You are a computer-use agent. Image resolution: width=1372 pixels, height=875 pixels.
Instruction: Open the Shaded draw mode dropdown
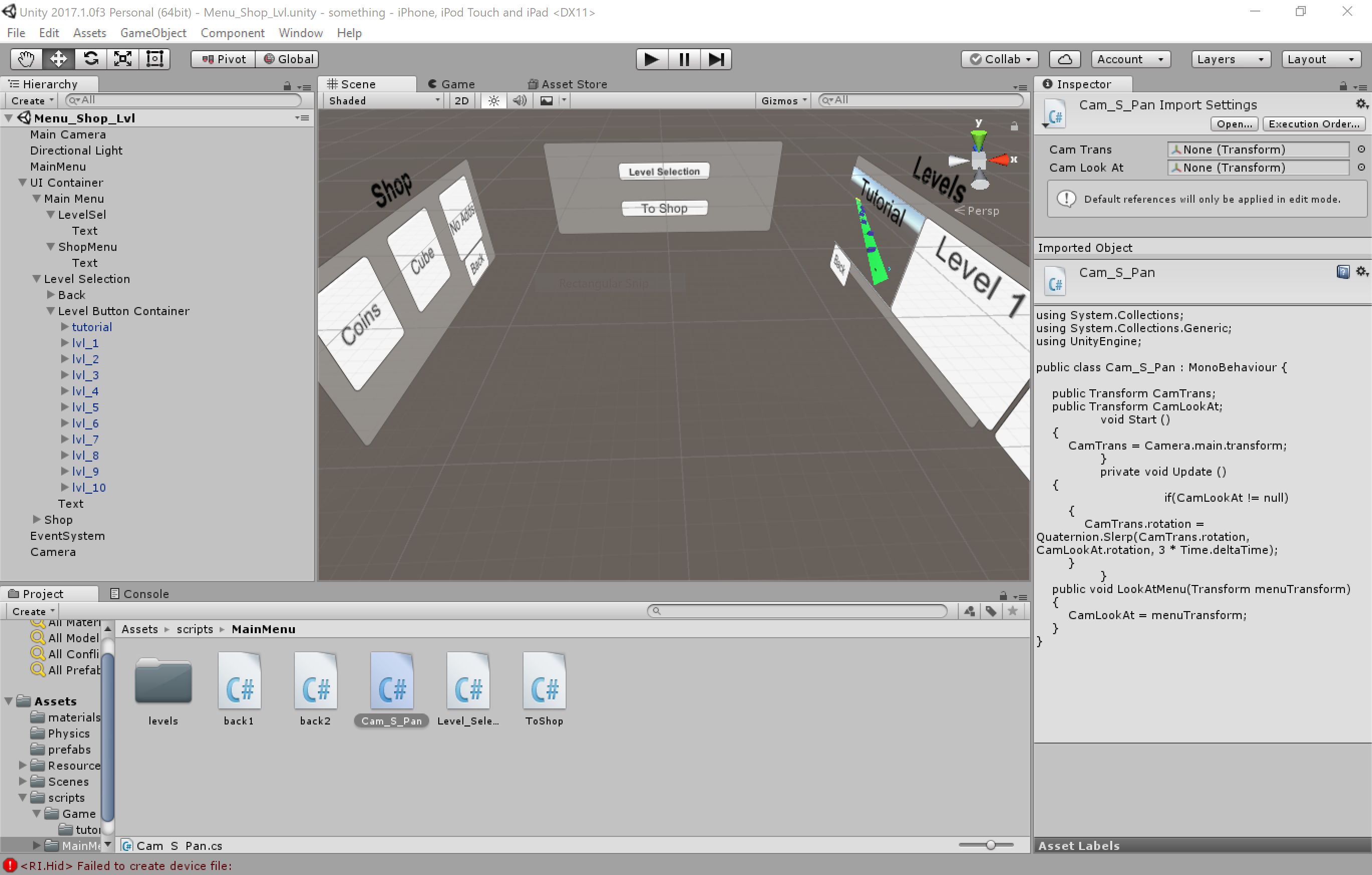384,100
